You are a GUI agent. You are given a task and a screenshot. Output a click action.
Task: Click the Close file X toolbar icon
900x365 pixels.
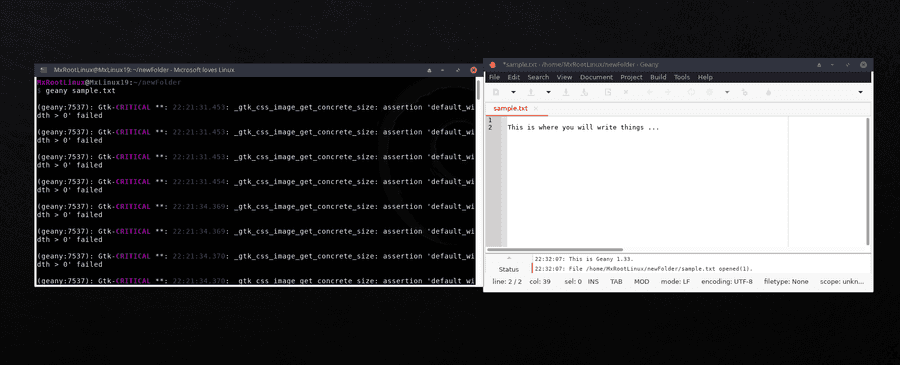(626, 92)
